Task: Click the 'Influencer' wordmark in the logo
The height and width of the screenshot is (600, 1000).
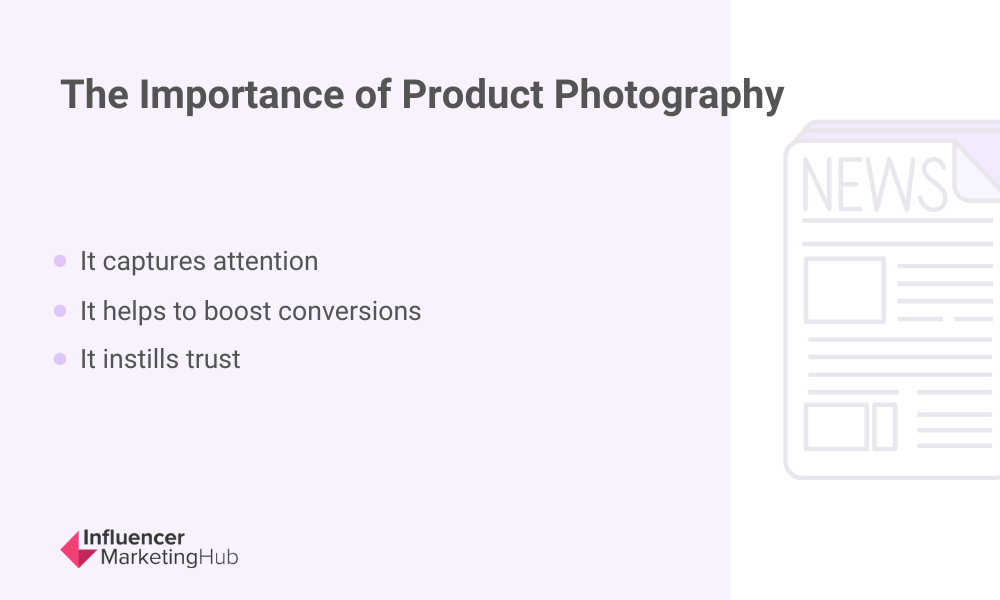Action: 134,538
